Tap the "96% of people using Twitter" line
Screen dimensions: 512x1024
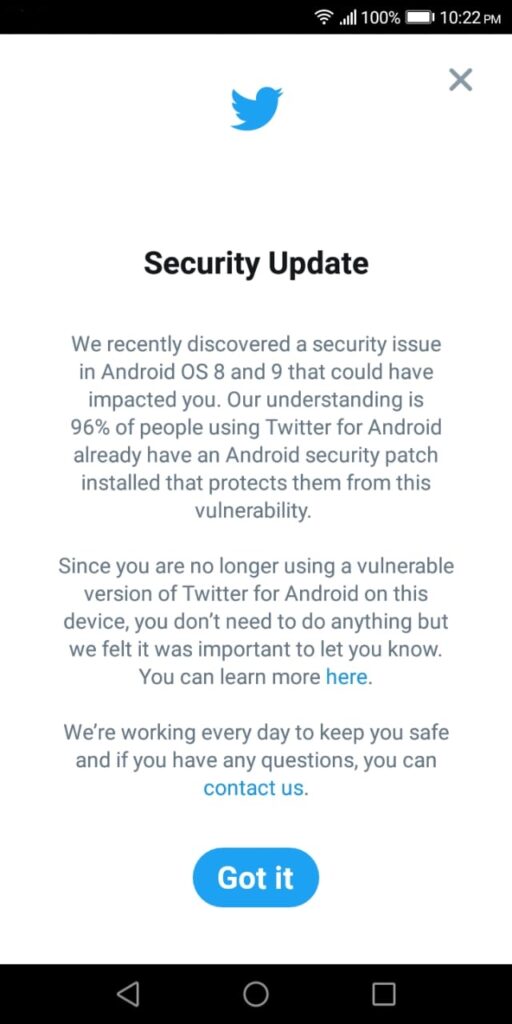click(x=256, y=427)
